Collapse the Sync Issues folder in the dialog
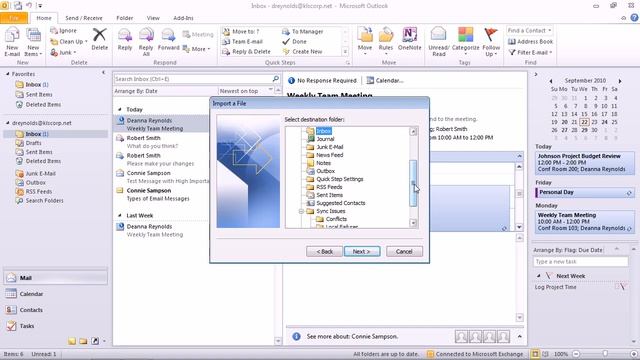Viewport: 640px width, 360px height. (x=301, y=211)
